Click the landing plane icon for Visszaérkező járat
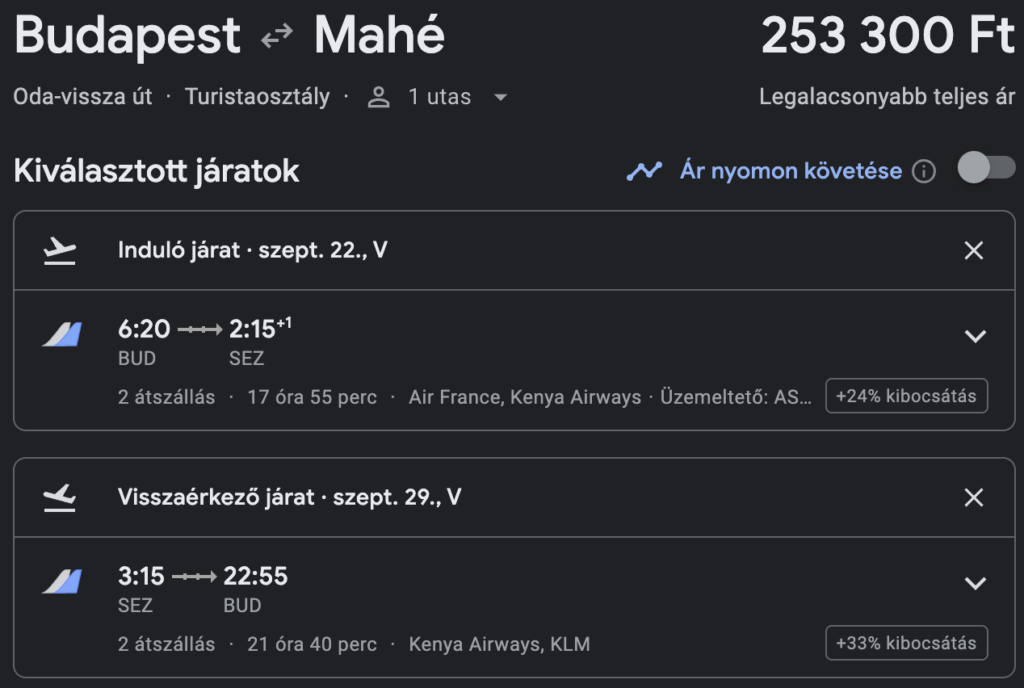 coord(59,498)
